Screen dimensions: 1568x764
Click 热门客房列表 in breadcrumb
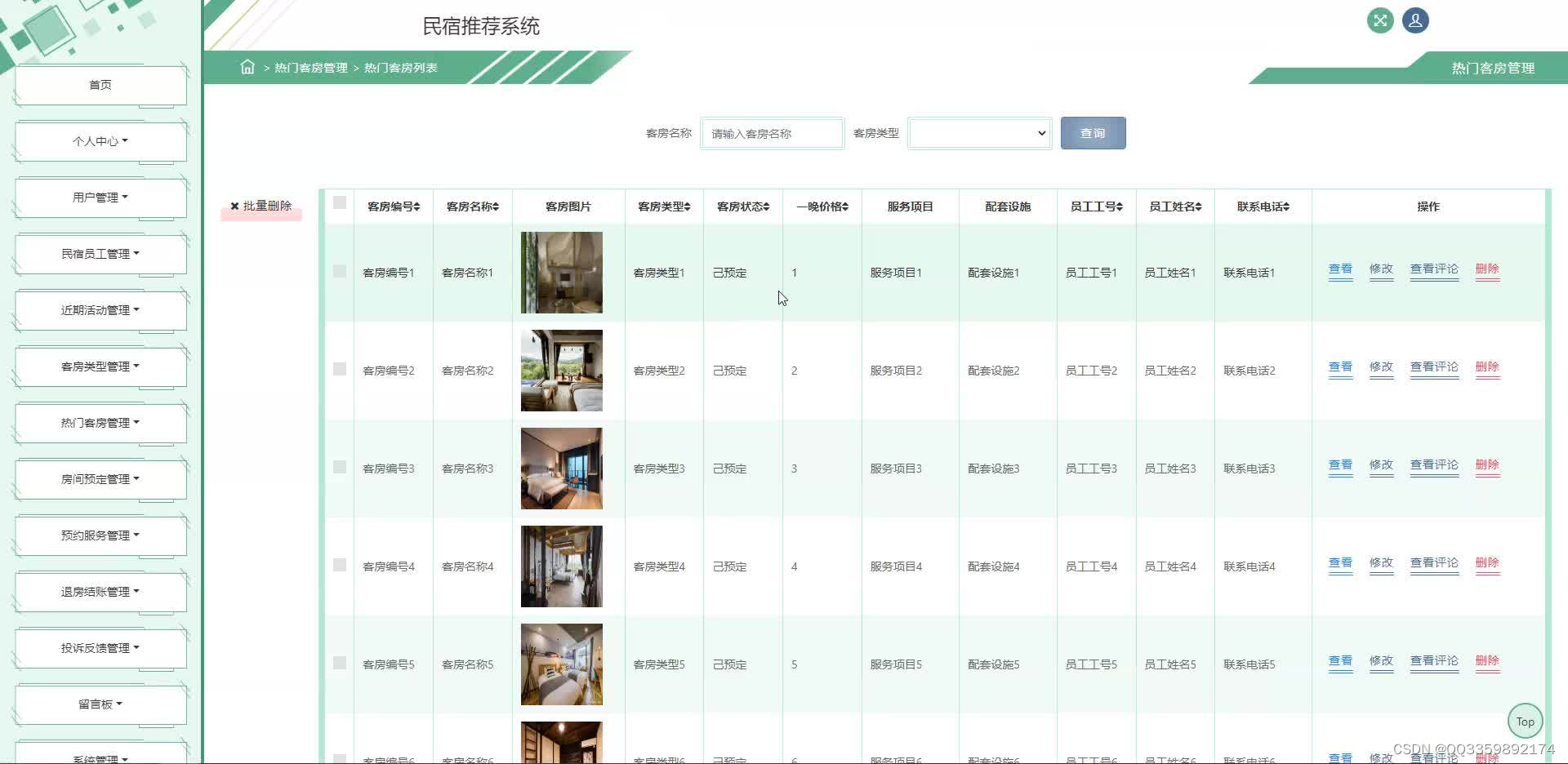click(400, 68)
